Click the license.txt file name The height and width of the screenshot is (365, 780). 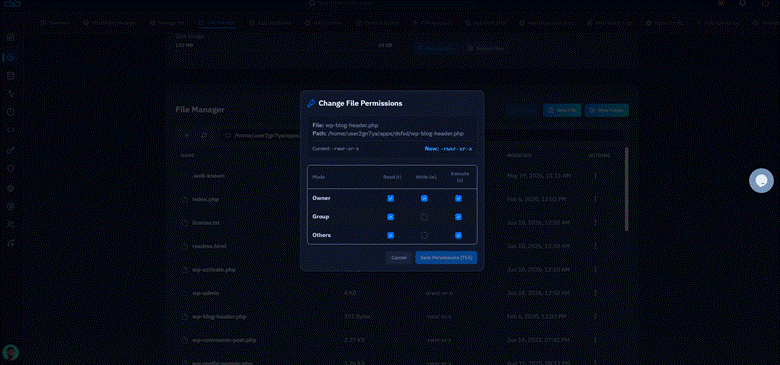point(206,223)
